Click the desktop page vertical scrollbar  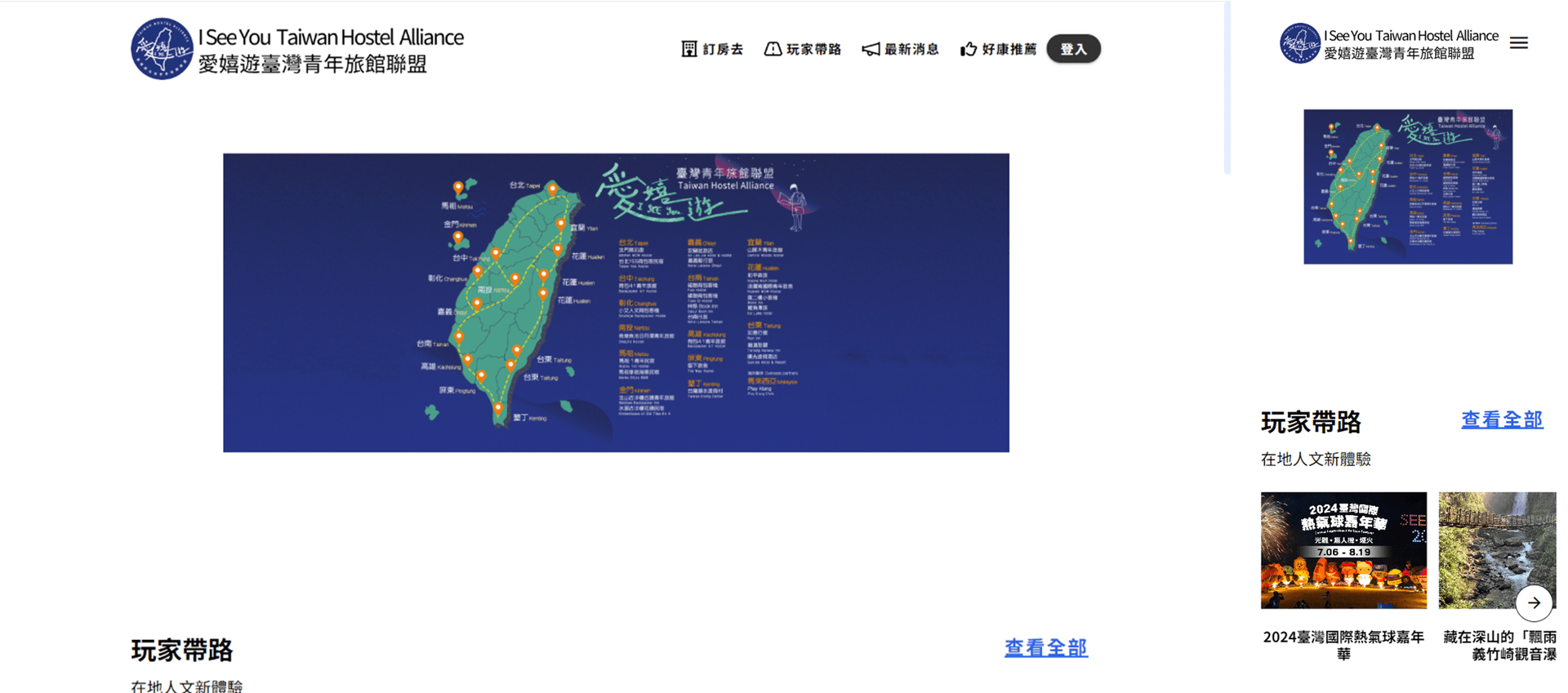1227,87
